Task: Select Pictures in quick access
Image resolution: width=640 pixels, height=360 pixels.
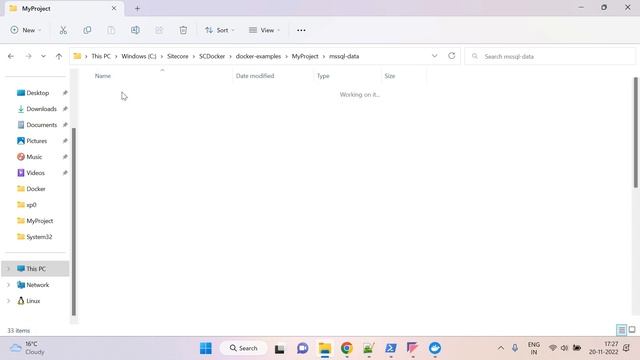Action: [x=37, y=141]
